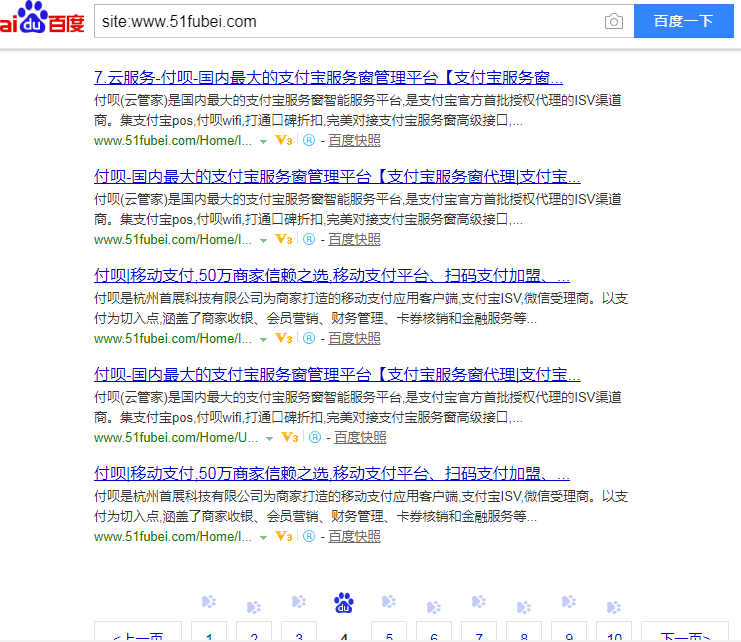The width and height of the screenshot is (741, 642).
Task: Click the faded paw icon above page 6
Action: tap(434, 607)
